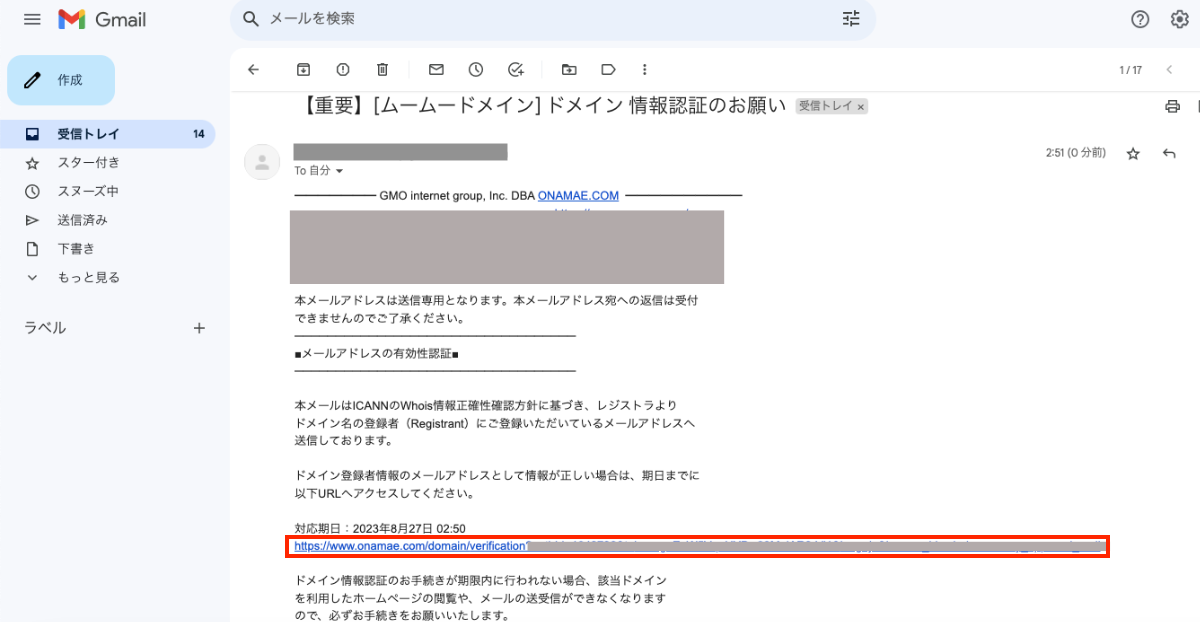The height and width of the screenshot is (630, 1200).
Task: Report this email as spam
Action: [343, 70]
